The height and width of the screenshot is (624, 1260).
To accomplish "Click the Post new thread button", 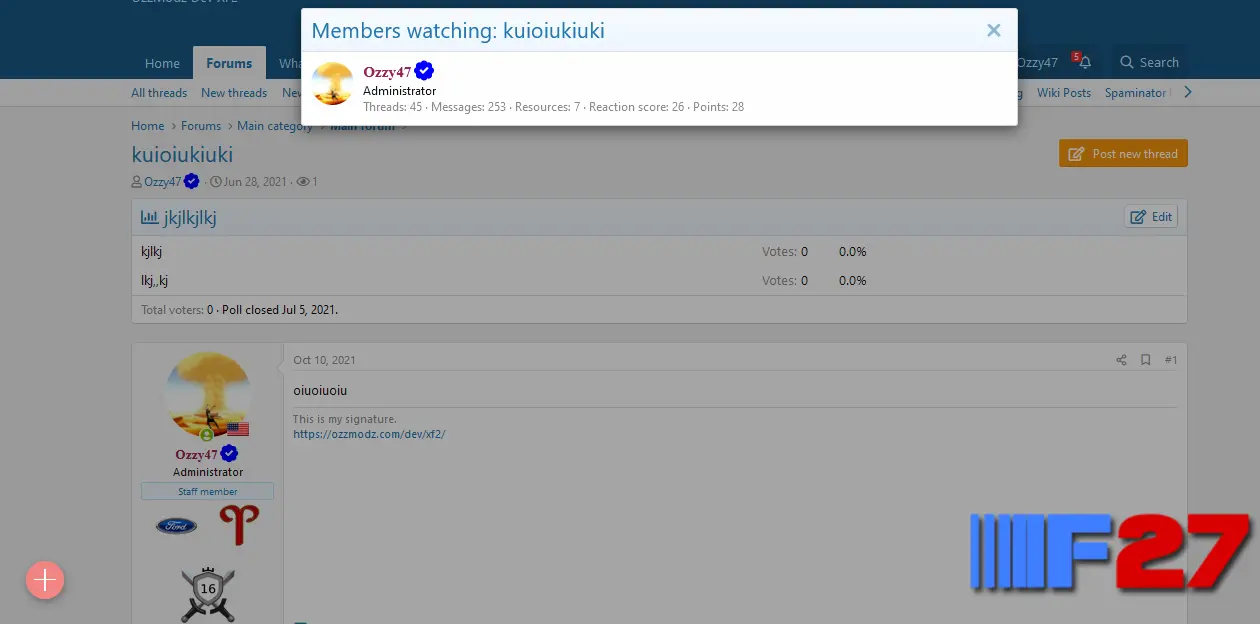I will click(1123, 154).
